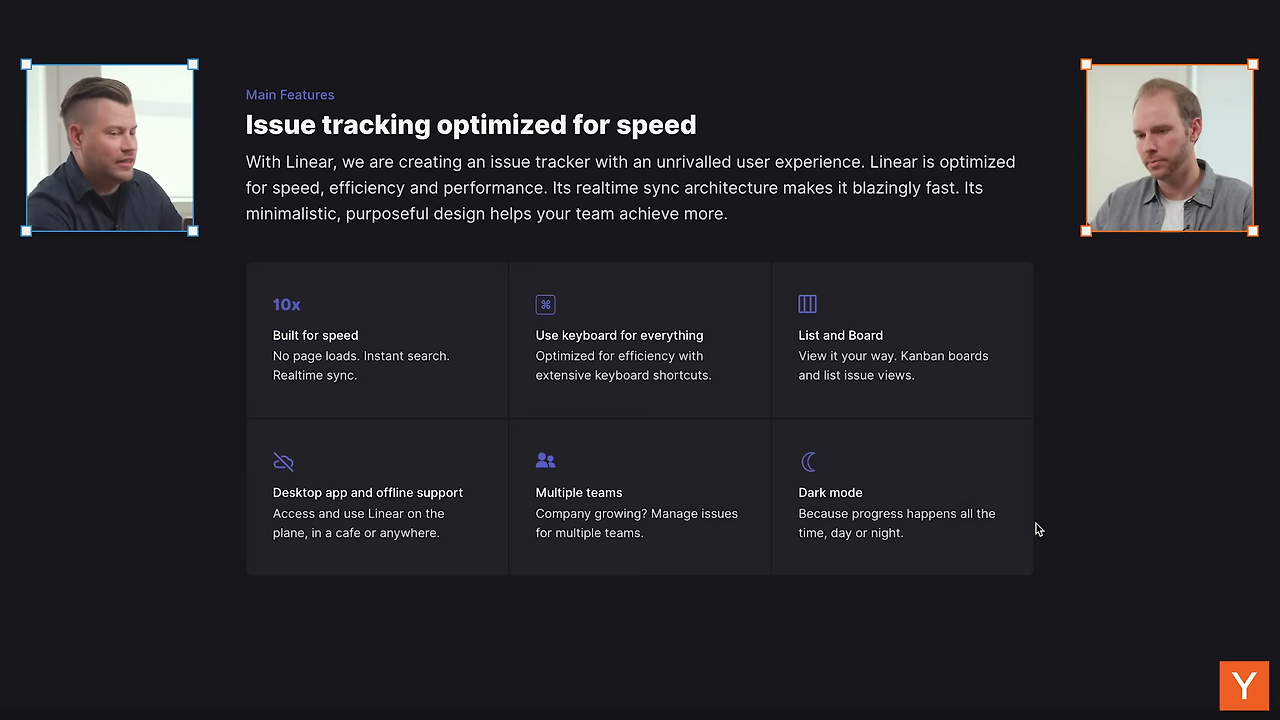The width and height of the screenshot is (1280, 720).
Task: Click the Main Features label
Action: pos(290,95)
